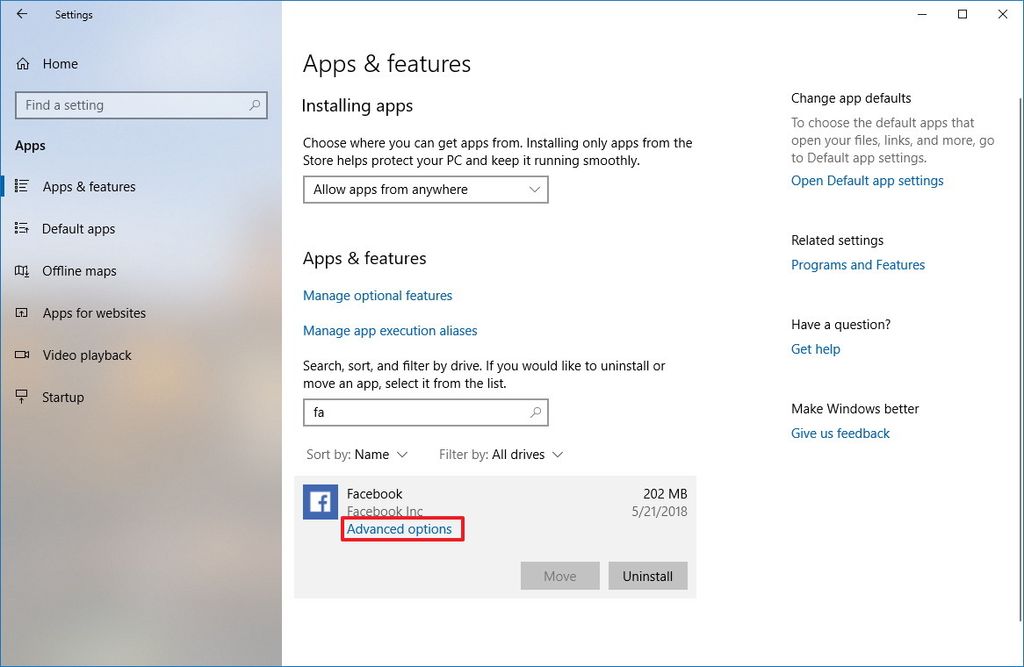Select the Default apps sidebar icon
This screenshot has width=1024, height=667.
click(x=21, y=228)
